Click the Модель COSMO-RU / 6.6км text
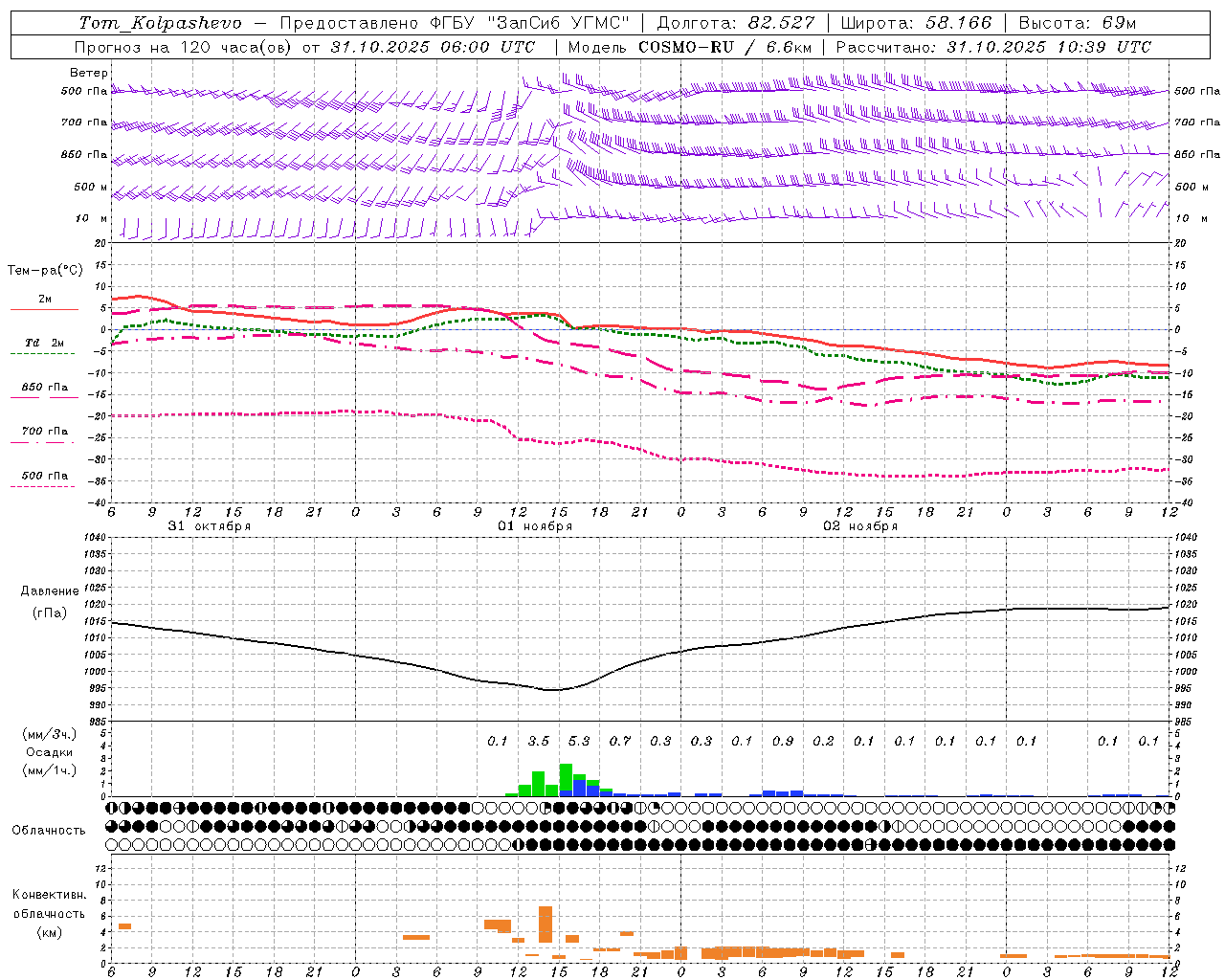 (x=690, y=47)
